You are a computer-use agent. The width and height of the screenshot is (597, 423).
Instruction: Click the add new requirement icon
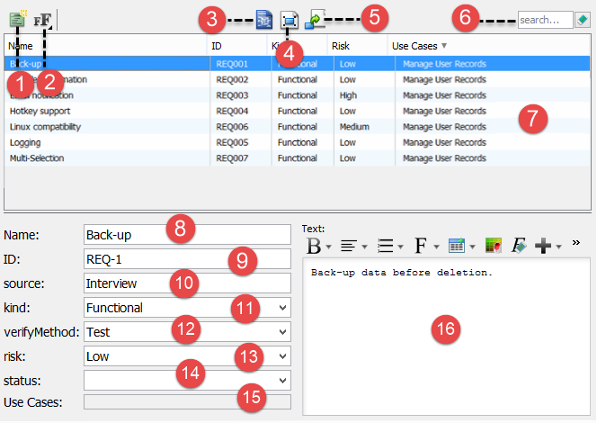click(x=18, y=19)
